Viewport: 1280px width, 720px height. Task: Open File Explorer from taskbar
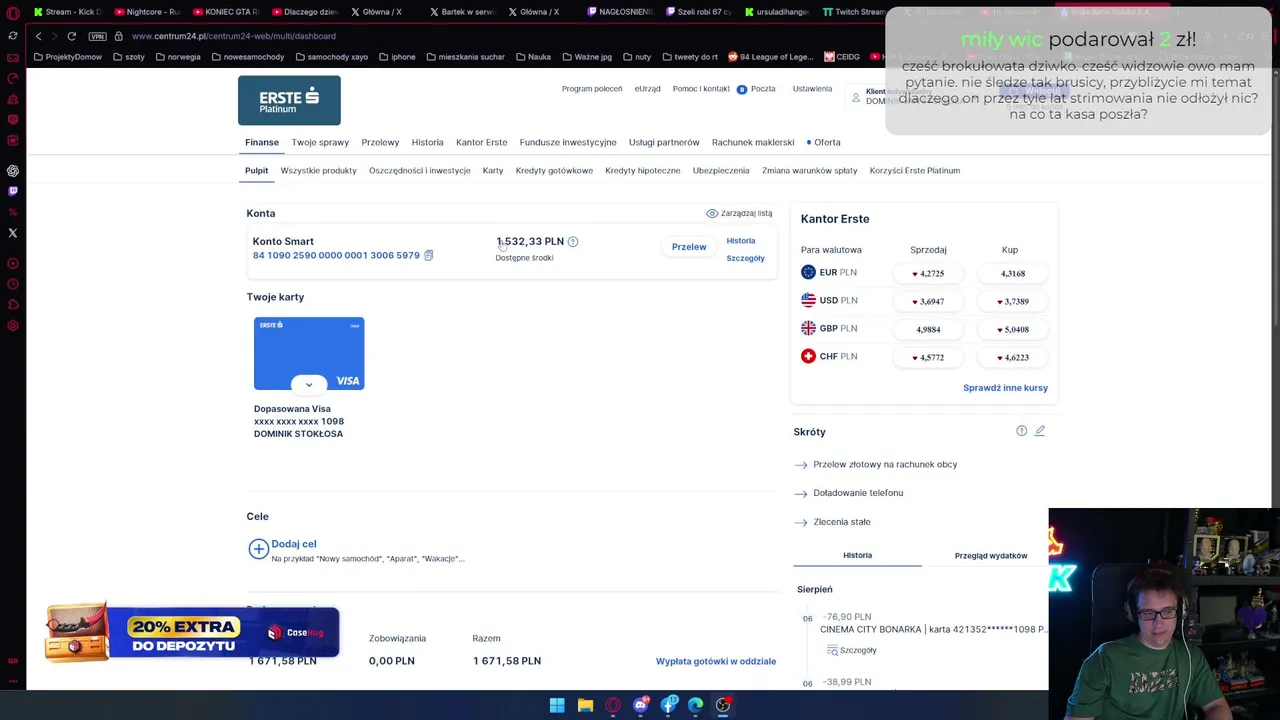coord(585,706)
